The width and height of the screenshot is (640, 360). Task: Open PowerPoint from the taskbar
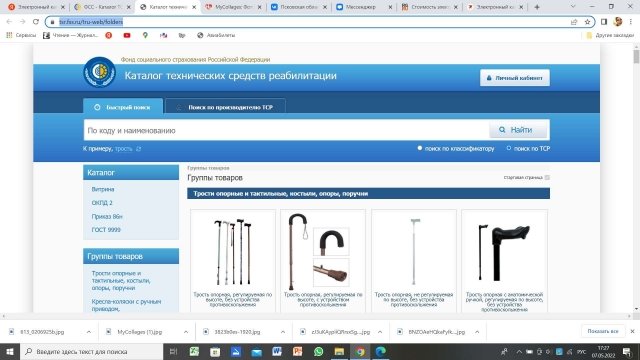click(298, 351)
